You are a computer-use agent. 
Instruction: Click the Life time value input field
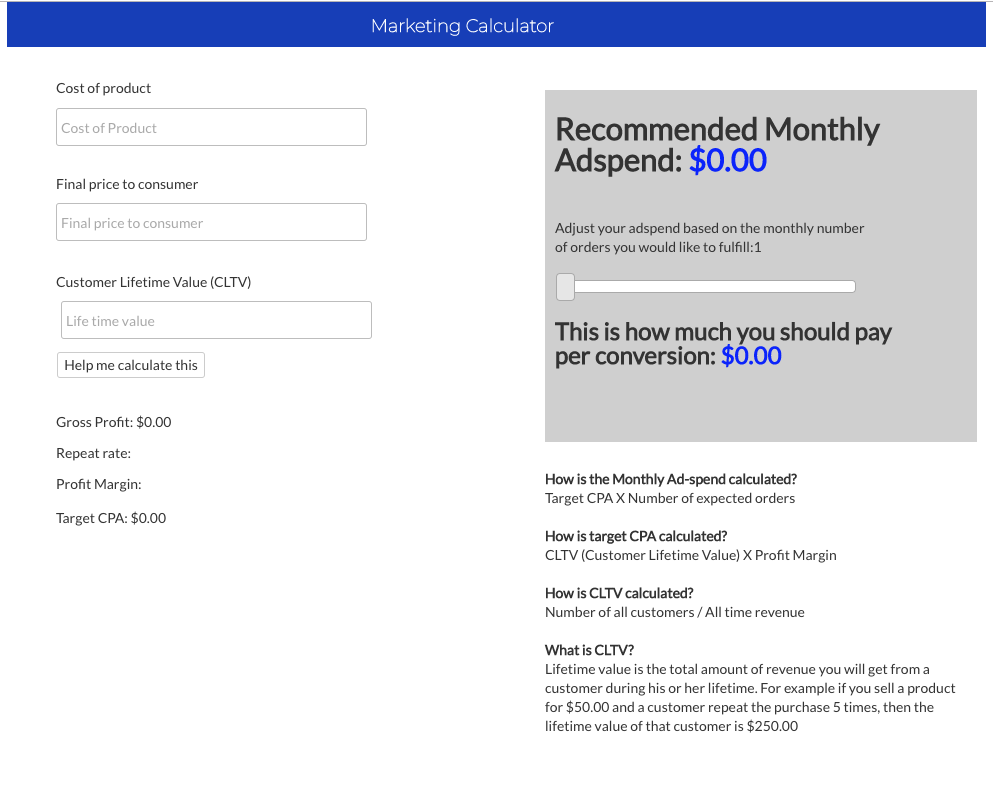point(215,320)
